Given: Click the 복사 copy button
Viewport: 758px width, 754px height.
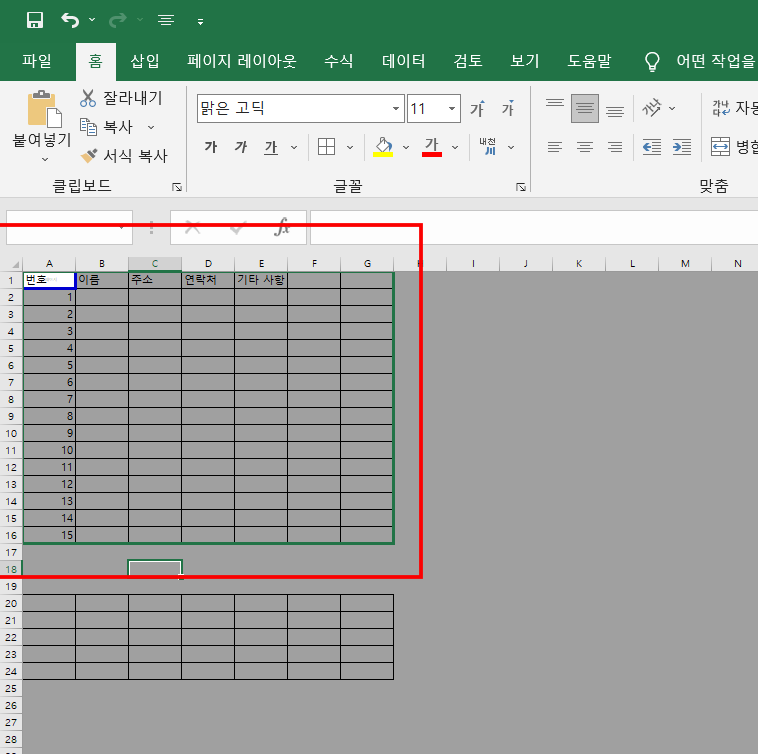Looking at the screenshot, I should 106,127.
